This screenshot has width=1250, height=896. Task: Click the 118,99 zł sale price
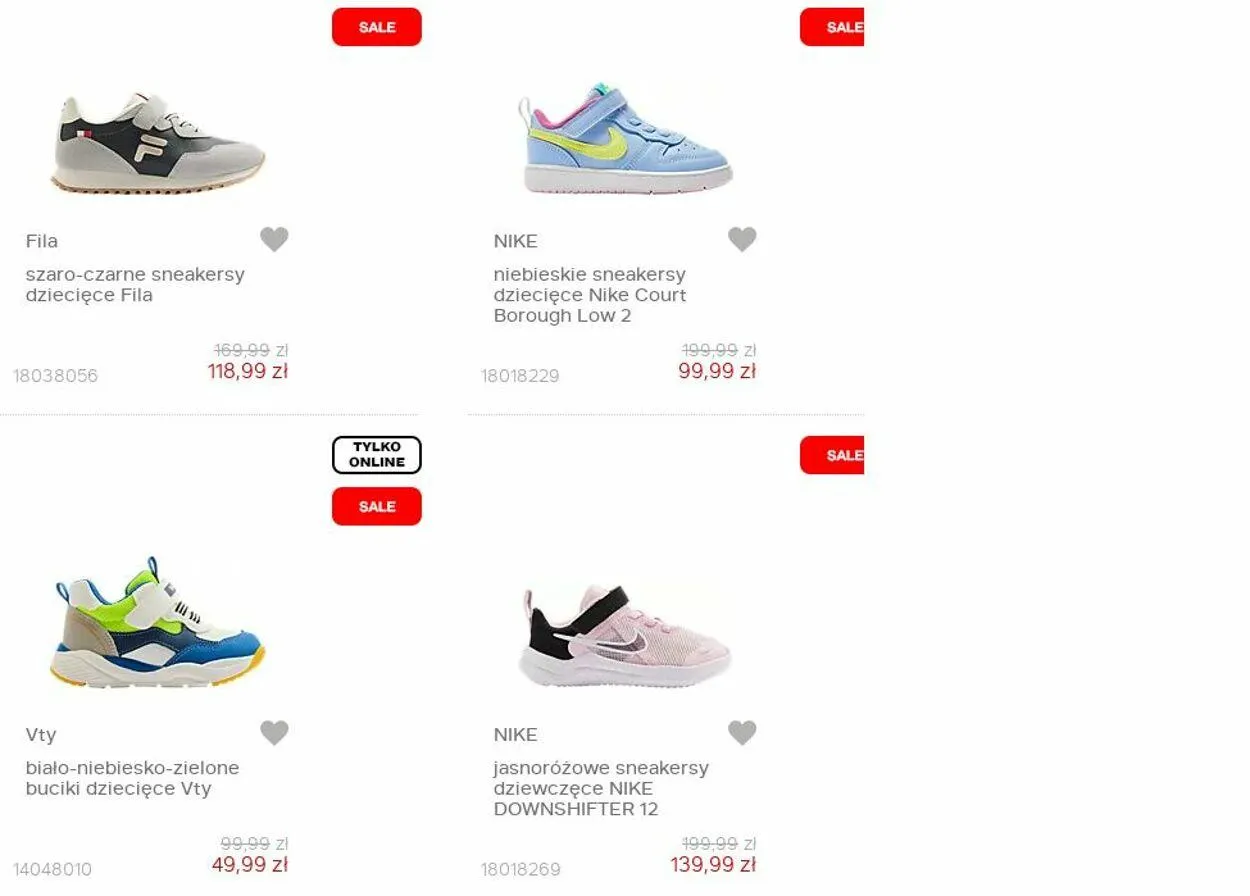pos(248,371)
